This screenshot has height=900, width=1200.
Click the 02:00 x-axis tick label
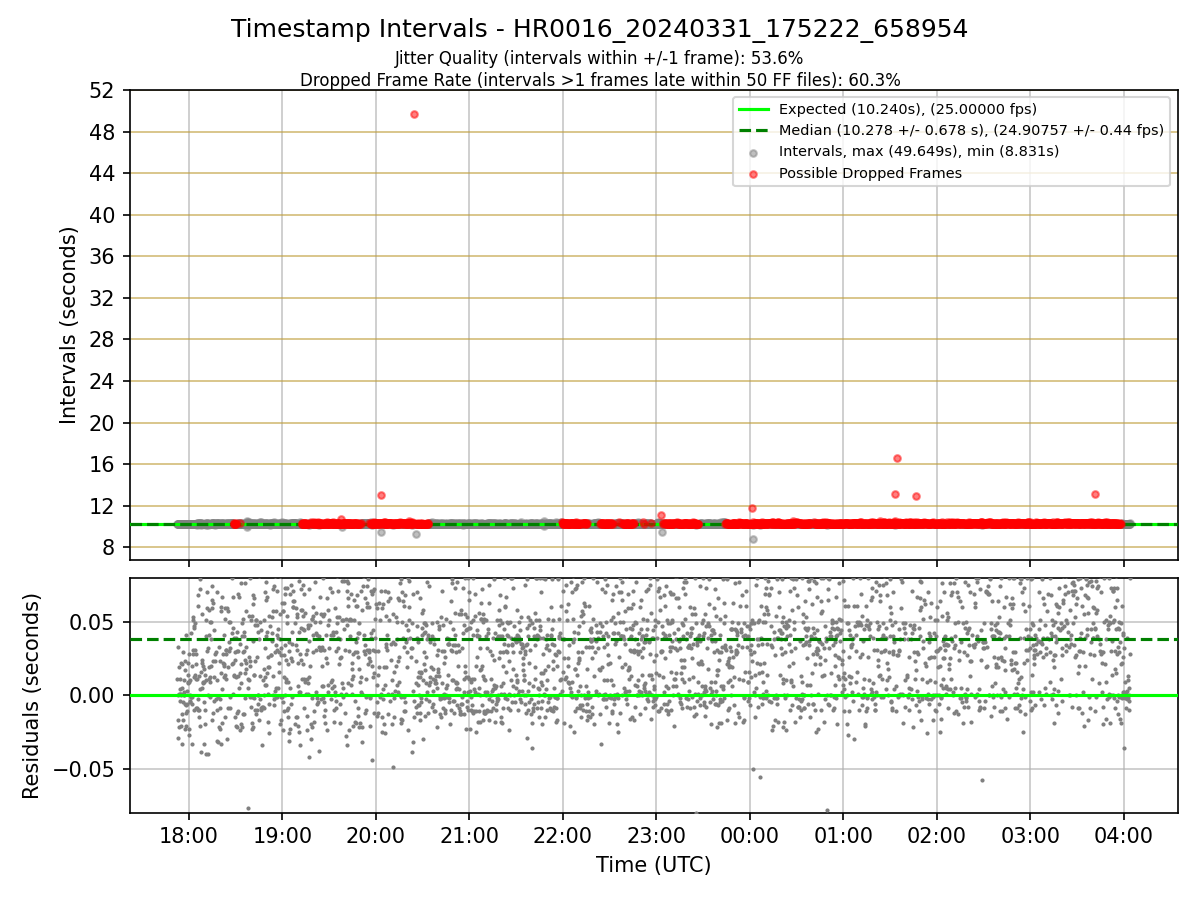(937, 834)
